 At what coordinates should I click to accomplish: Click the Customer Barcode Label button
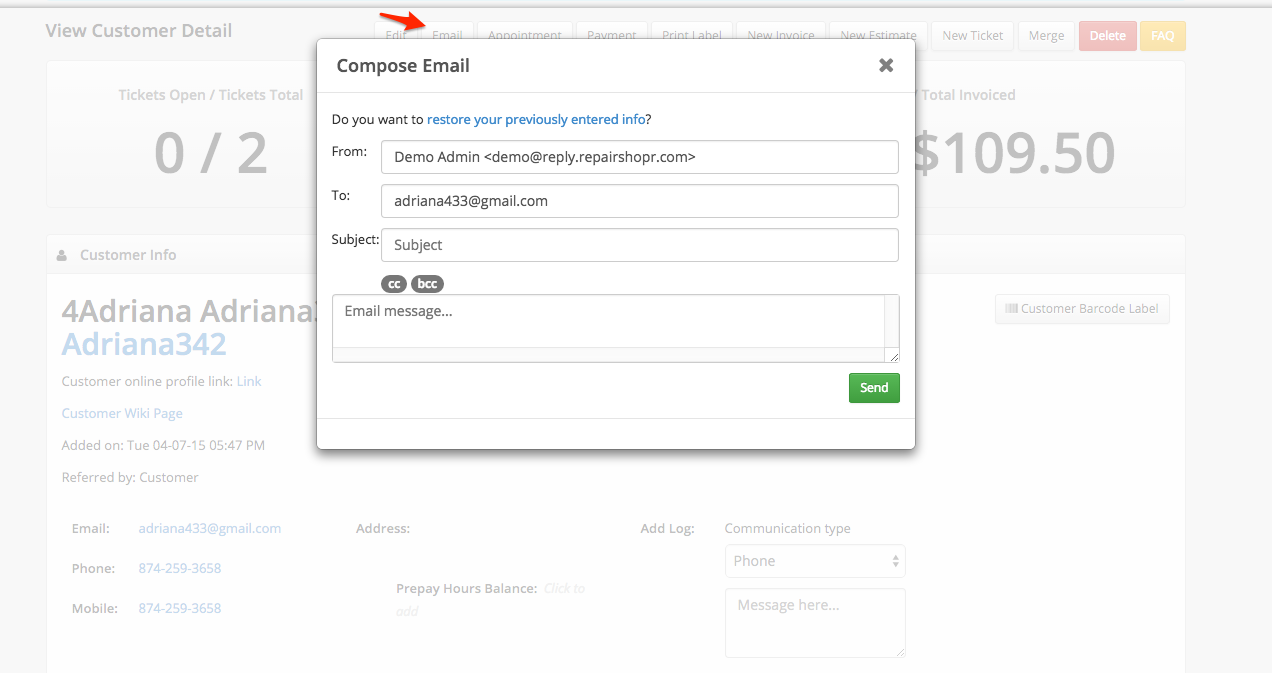[1082, 309]
